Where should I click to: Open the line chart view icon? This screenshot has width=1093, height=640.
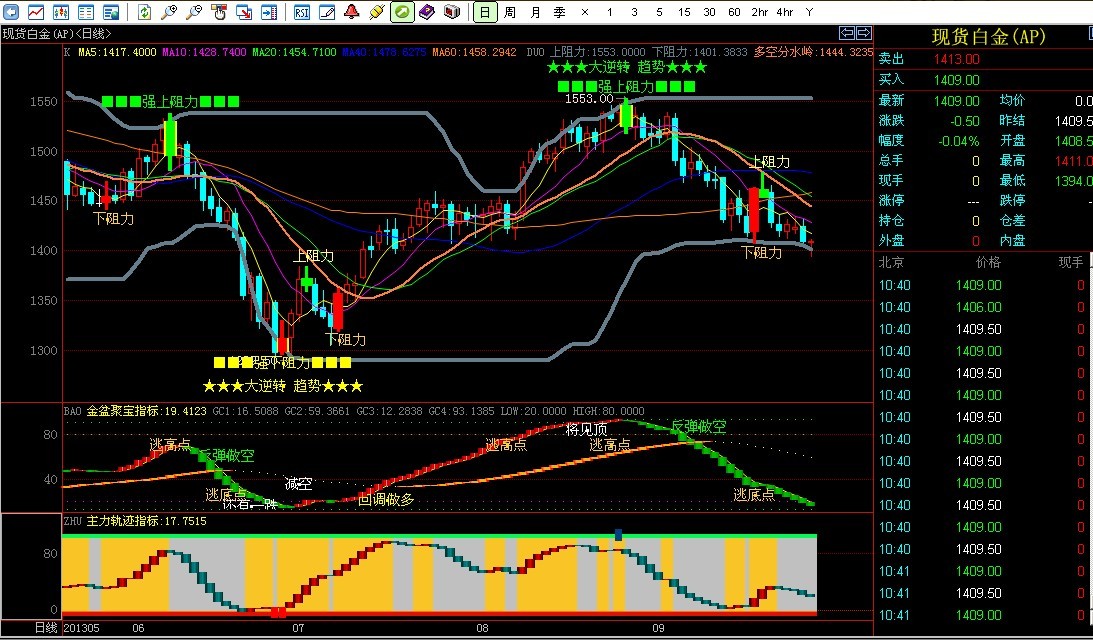click(36, 12)
